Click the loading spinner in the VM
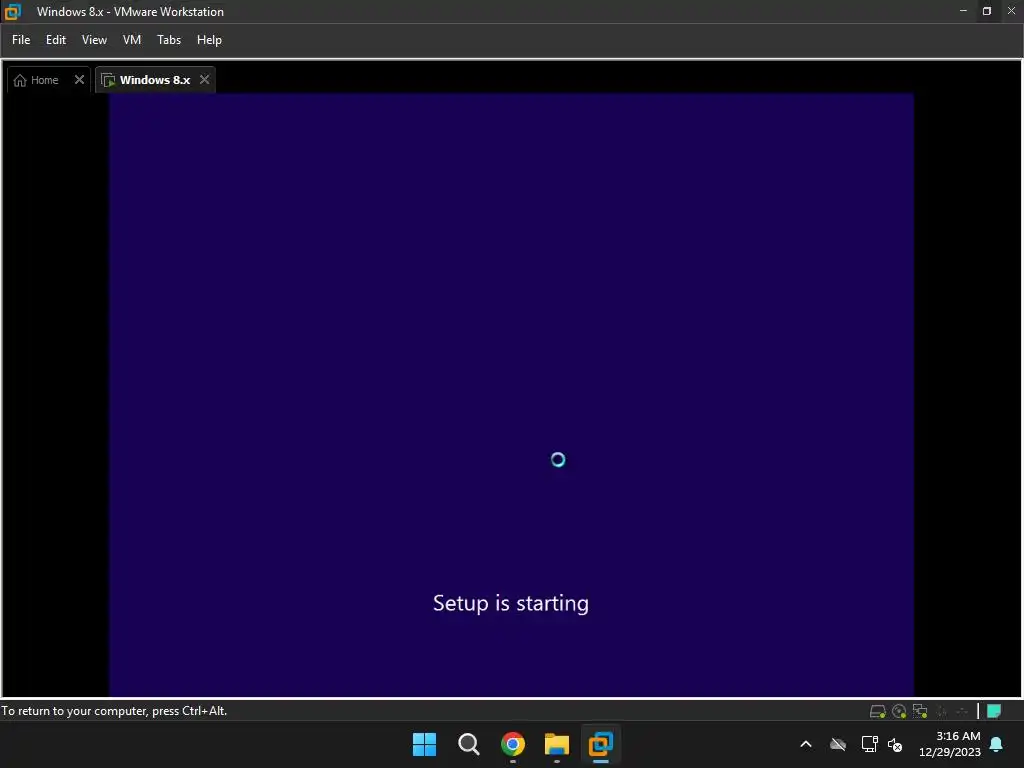Image resolution: width=1024 pixels, height=768 pixels. tap(558, 460)
